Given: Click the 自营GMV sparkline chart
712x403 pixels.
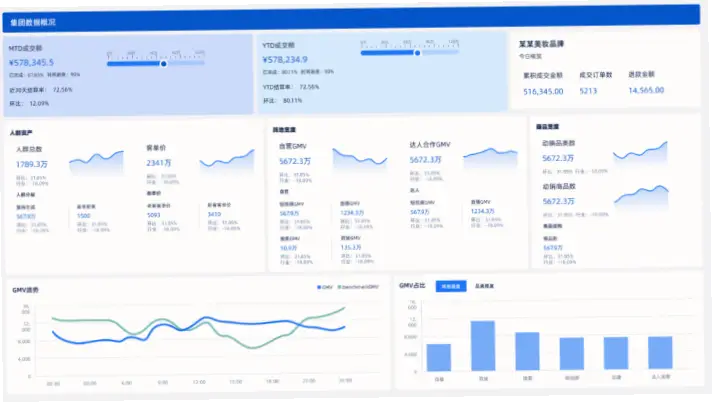Looking at the screenshot, I should tap(360, 160).
